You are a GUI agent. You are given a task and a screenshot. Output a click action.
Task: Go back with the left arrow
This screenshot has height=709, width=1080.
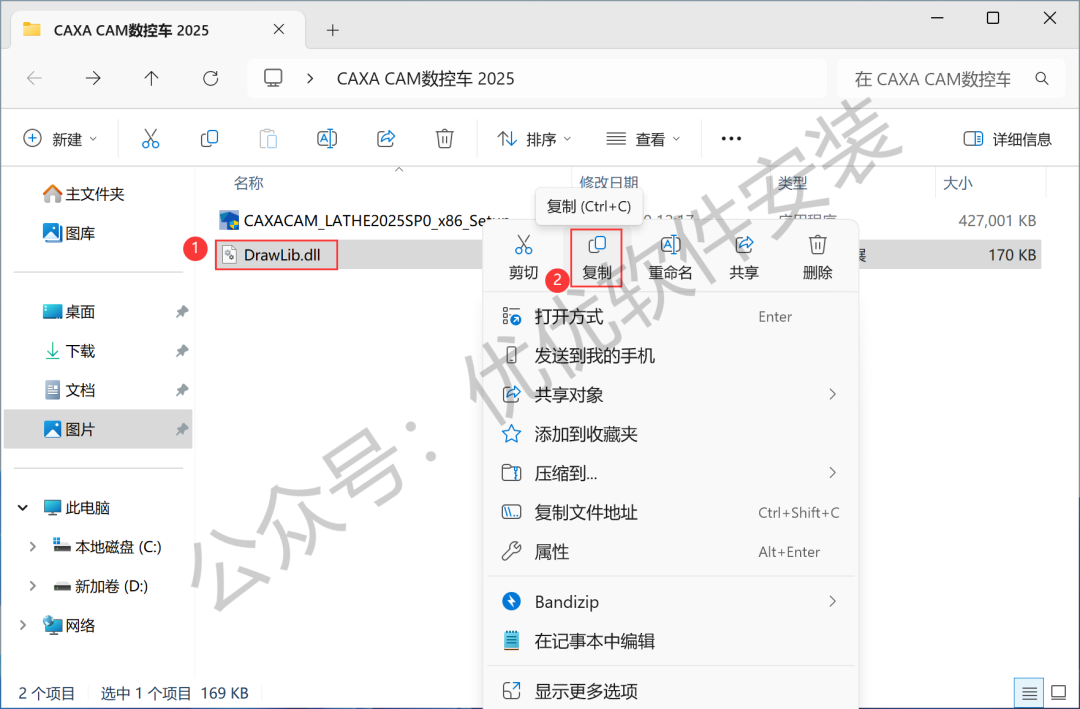pos(34,79)
